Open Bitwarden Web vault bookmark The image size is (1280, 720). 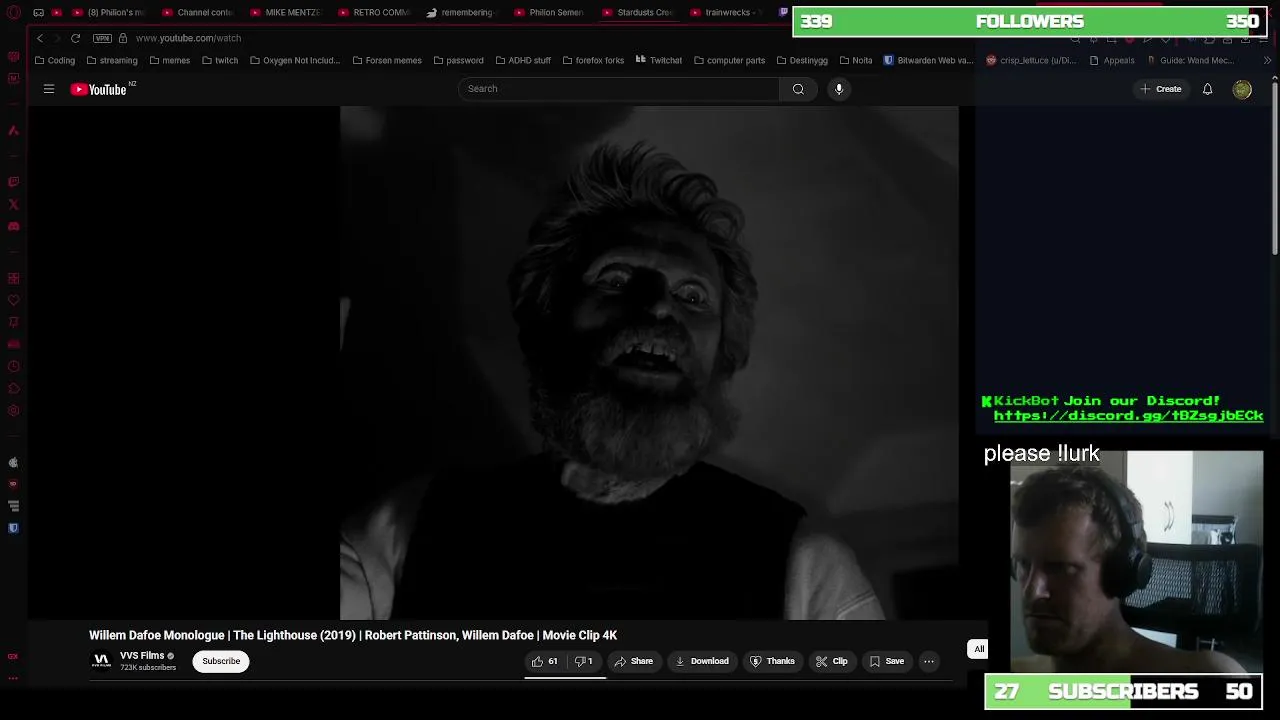click(928, 60)
